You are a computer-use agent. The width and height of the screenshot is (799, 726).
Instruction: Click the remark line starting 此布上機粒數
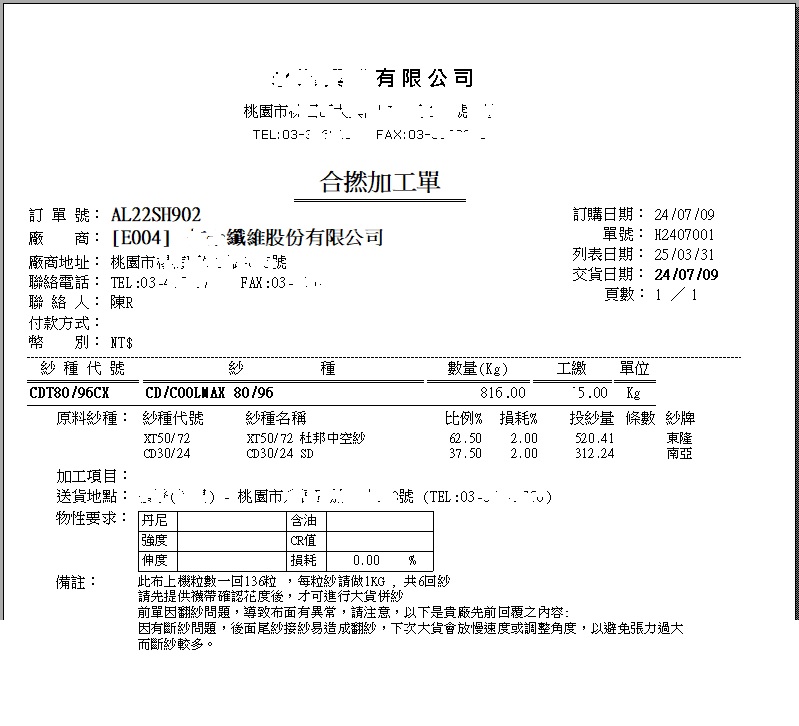coord(294,581)
